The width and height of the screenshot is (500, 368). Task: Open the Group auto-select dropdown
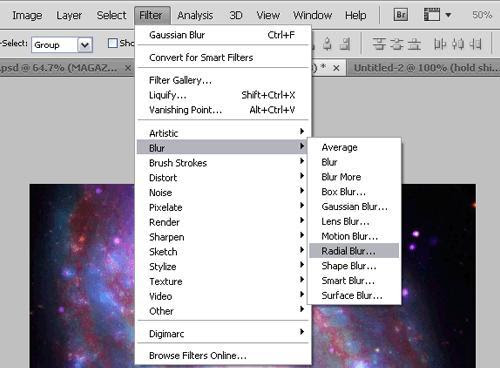[x=85, y=45]
